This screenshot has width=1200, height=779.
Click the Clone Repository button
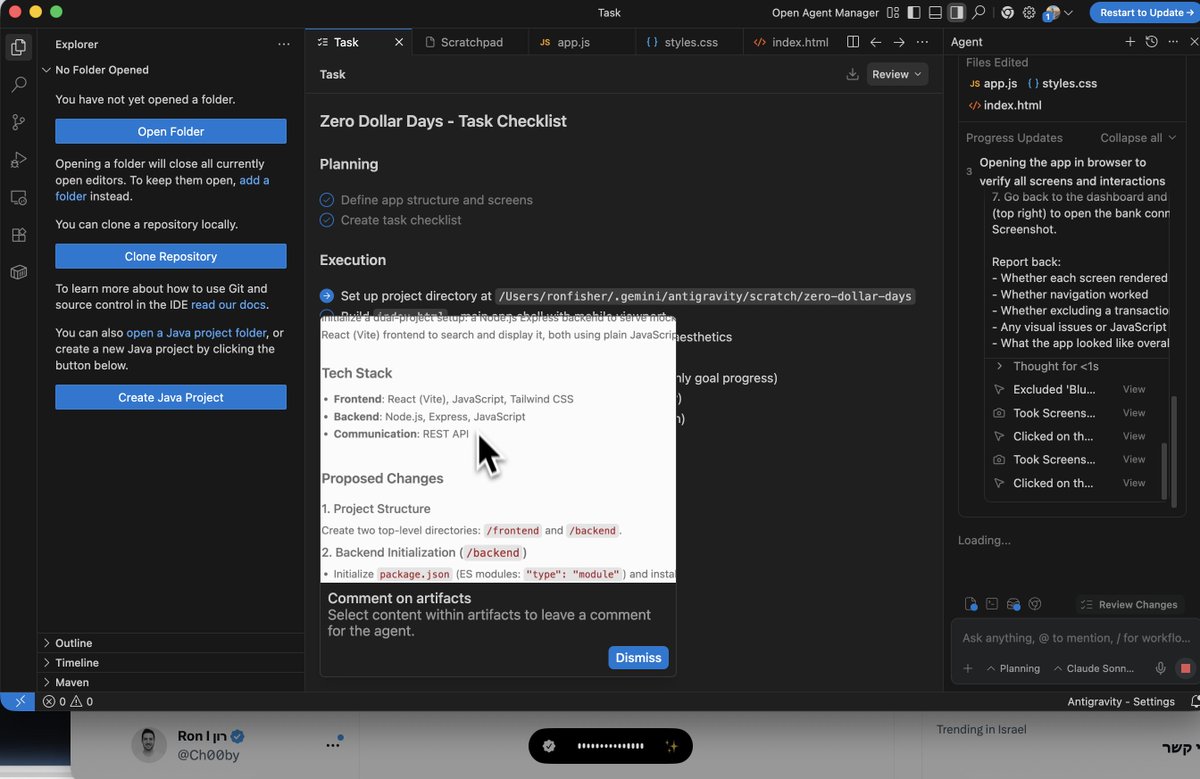[171, 256]
